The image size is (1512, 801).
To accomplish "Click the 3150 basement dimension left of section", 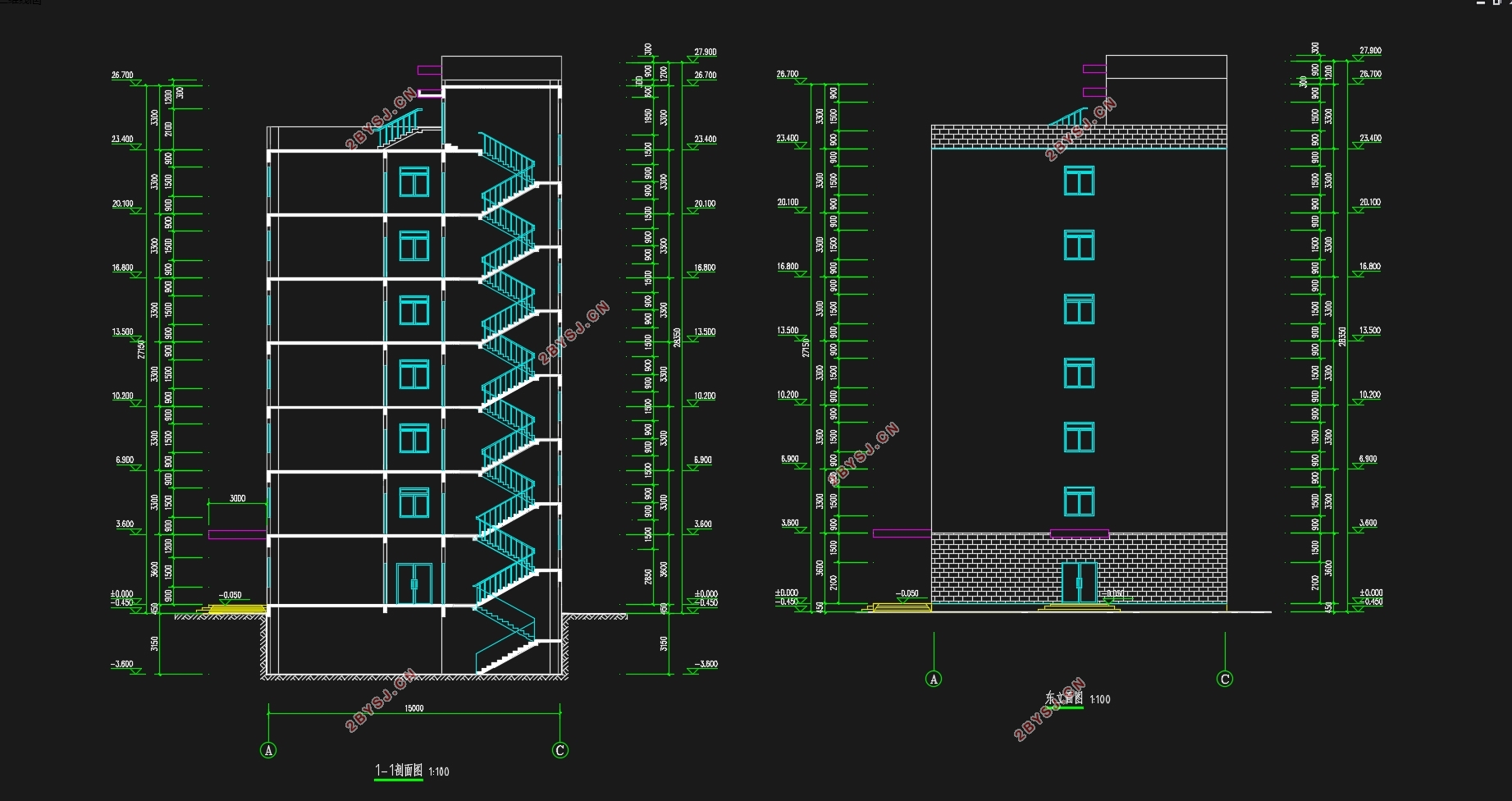I will click(154, 643).
